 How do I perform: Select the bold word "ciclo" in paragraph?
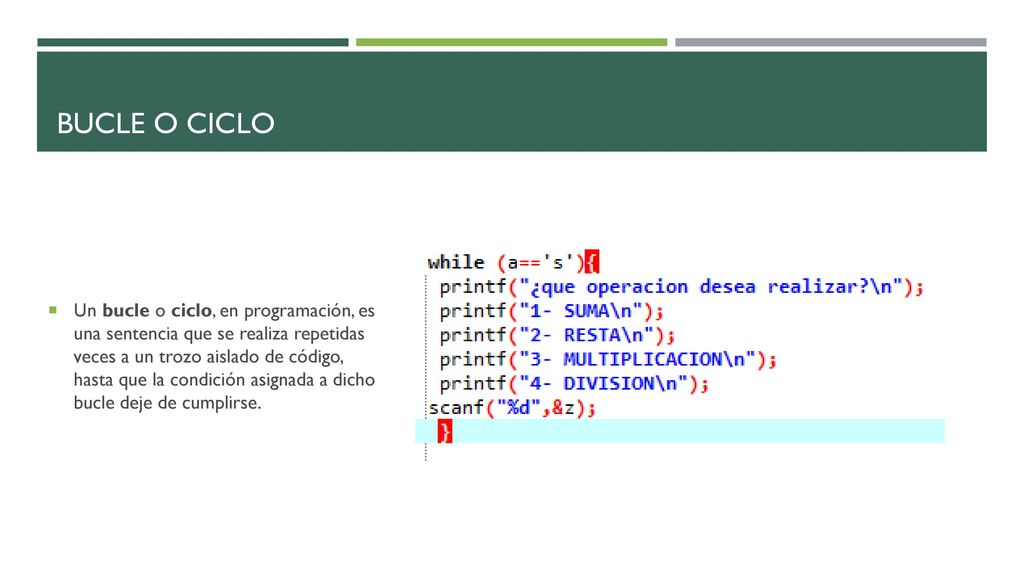click(x=191, y=310)
